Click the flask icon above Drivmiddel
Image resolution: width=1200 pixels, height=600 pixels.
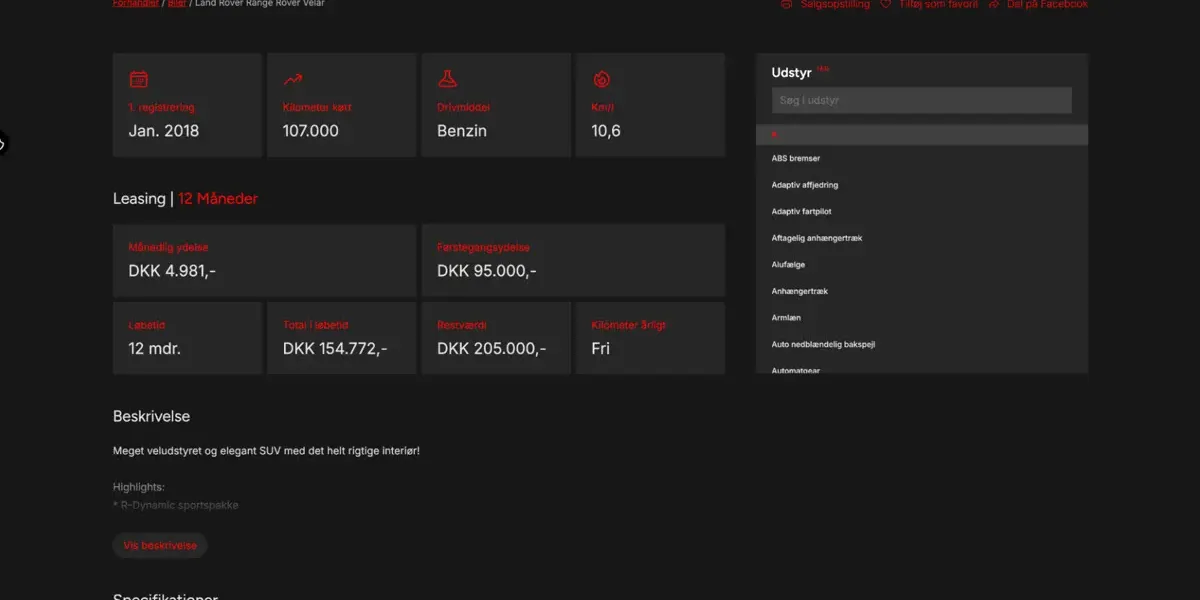click(447, 79)
